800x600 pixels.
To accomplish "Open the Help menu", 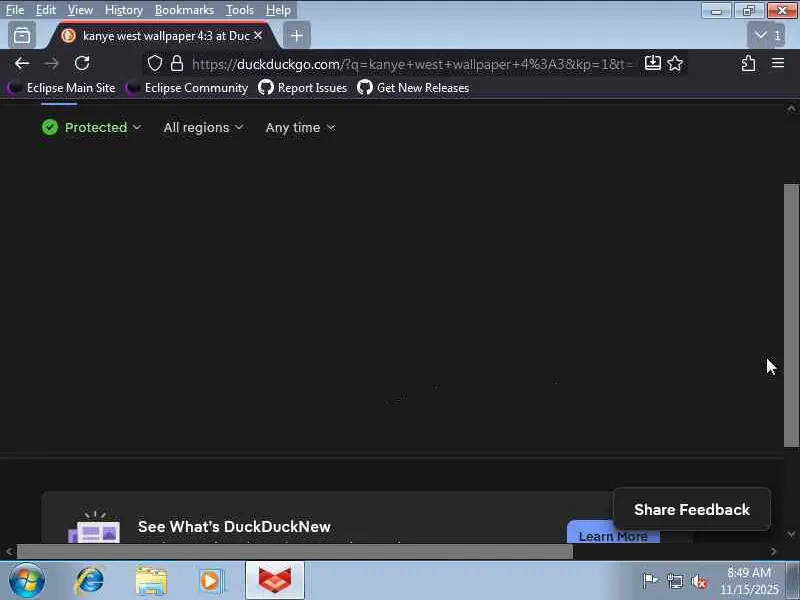I will (x=278, y=10).
